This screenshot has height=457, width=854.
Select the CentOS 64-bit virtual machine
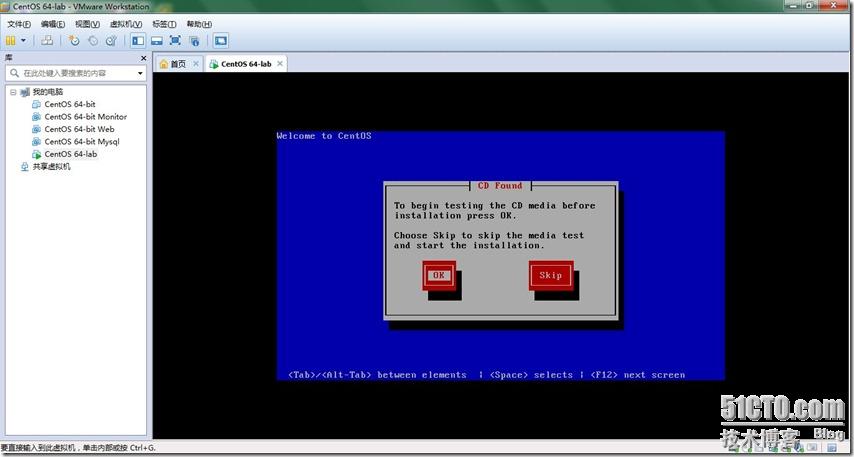point(70,104)
